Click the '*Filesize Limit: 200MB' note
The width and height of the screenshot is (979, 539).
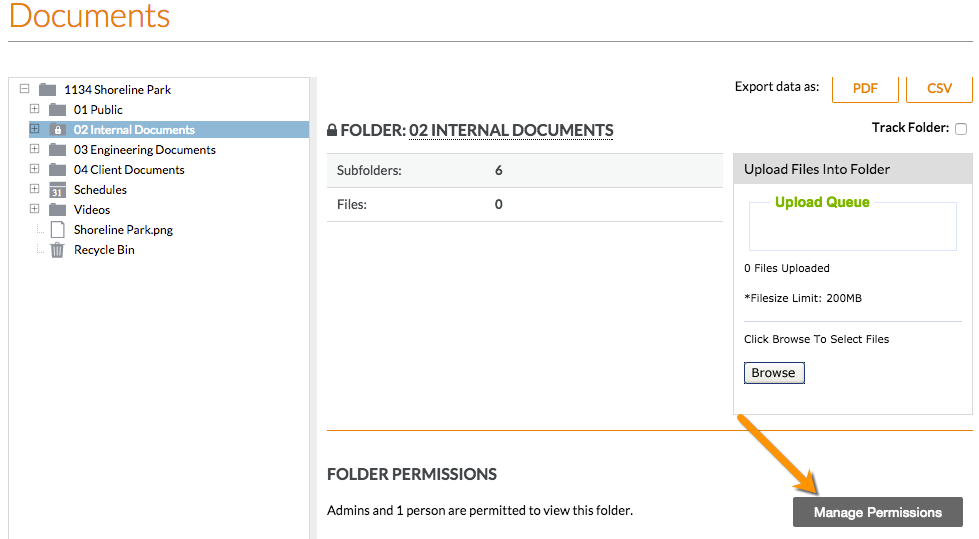point(803,299)
